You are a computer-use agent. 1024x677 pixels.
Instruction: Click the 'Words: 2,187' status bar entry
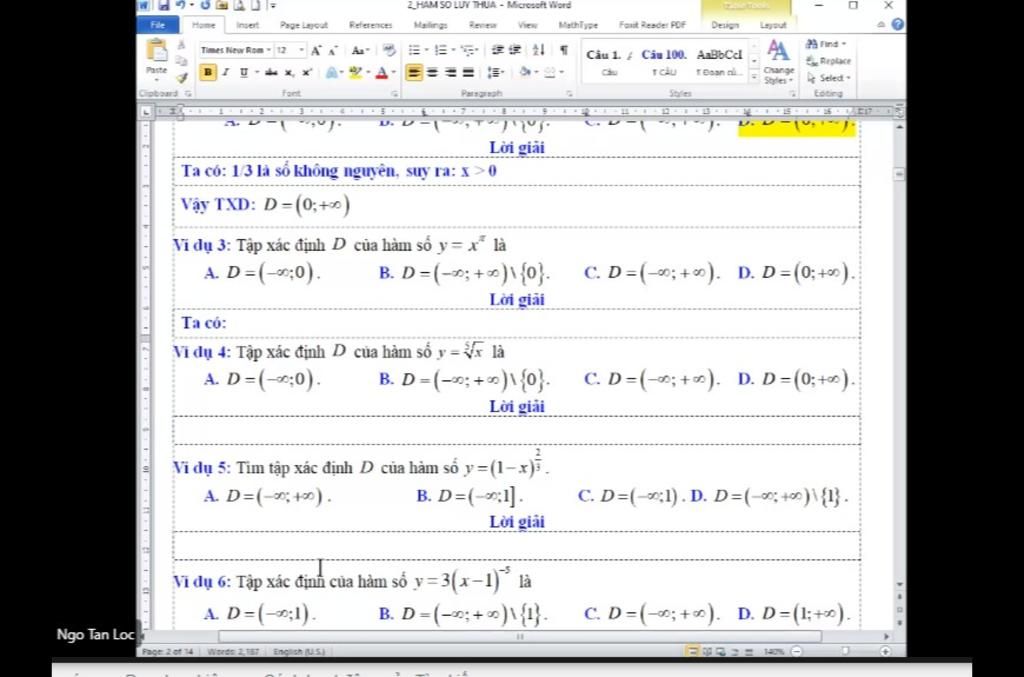tap(233, 652)
